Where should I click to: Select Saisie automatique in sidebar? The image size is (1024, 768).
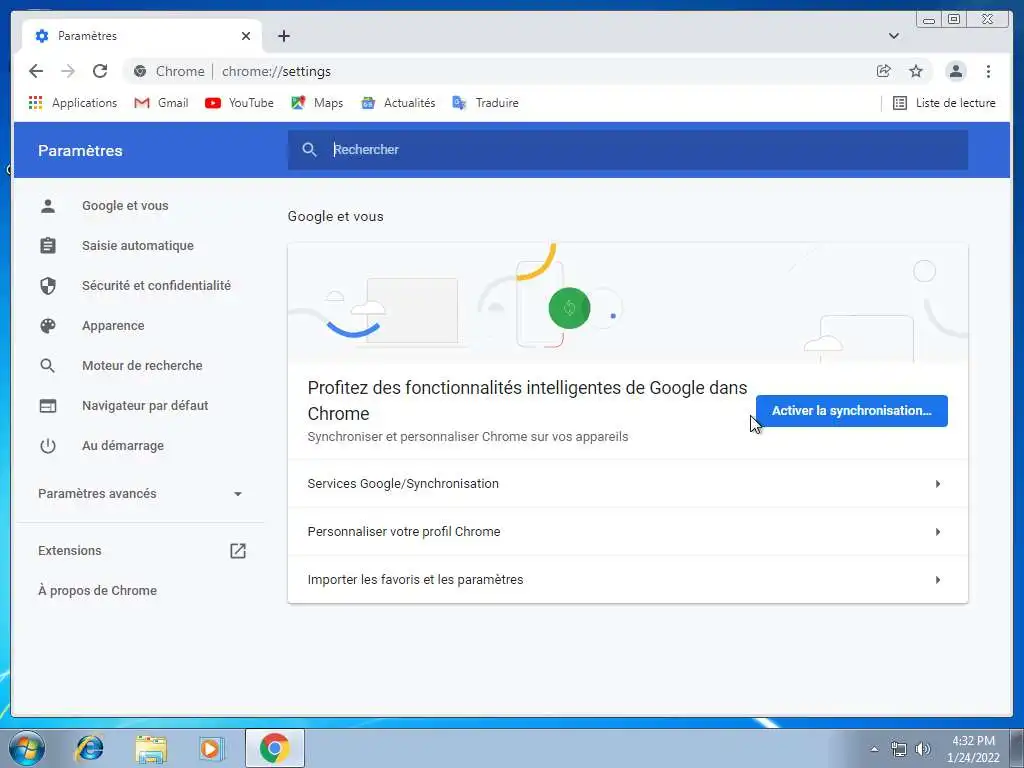[x=138, y=246]
